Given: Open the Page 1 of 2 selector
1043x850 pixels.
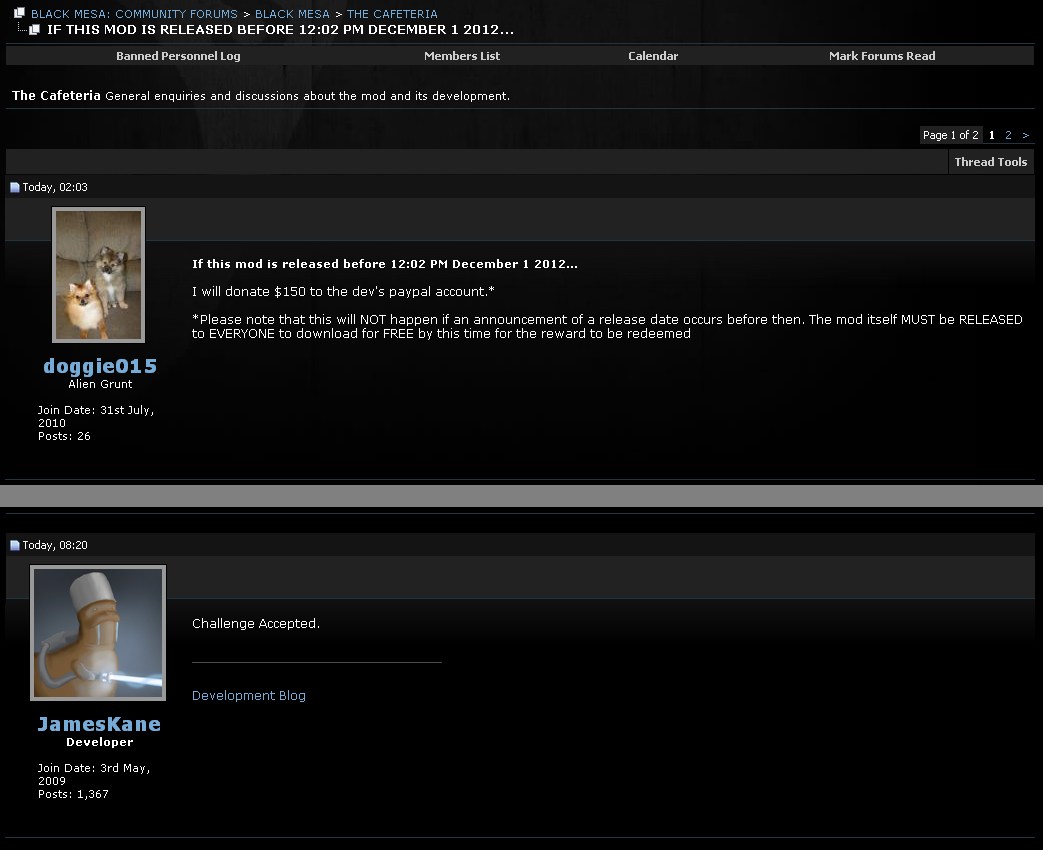Looking at the screenshot, I should pyautogui.click(x=950, y=135).
